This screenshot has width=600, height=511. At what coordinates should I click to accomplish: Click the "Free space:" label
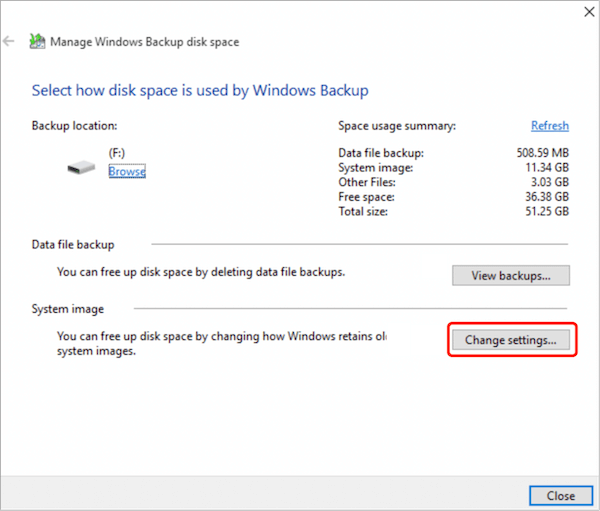[366, 197]
